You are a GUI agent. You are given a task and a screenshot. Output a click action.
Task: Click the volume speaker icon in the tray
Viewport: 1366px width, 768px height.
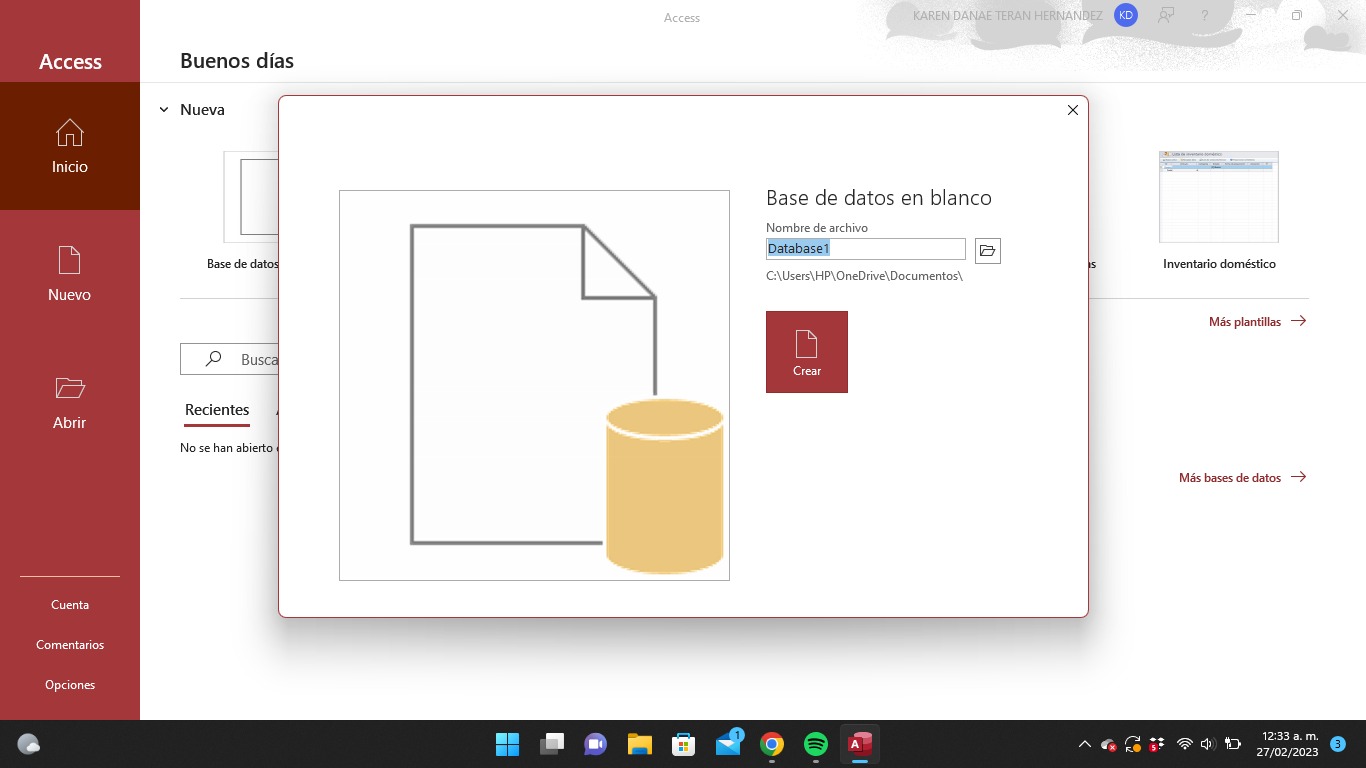click(x=1207, y=744)
